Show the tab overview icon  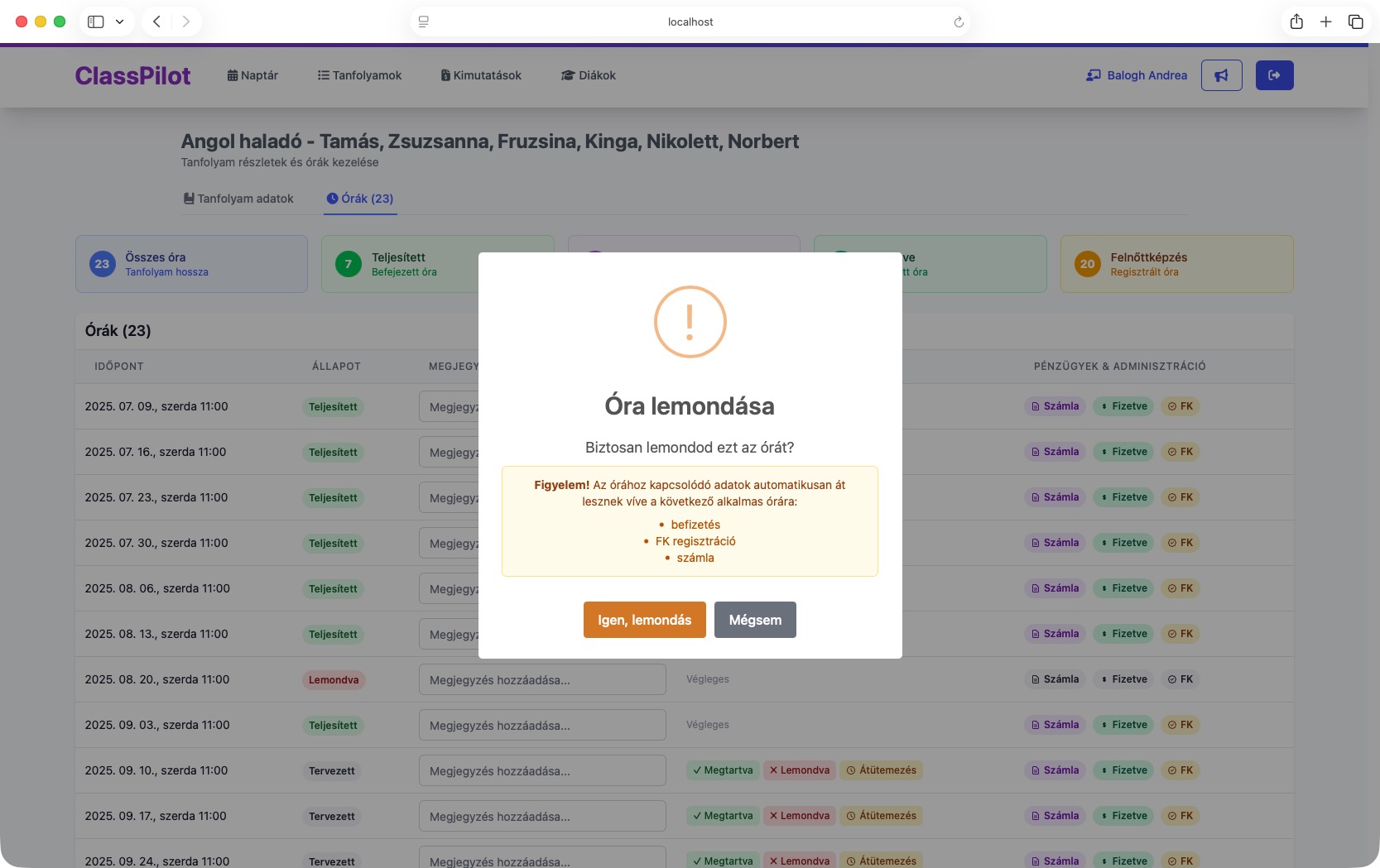click(x=1355, y=22)
